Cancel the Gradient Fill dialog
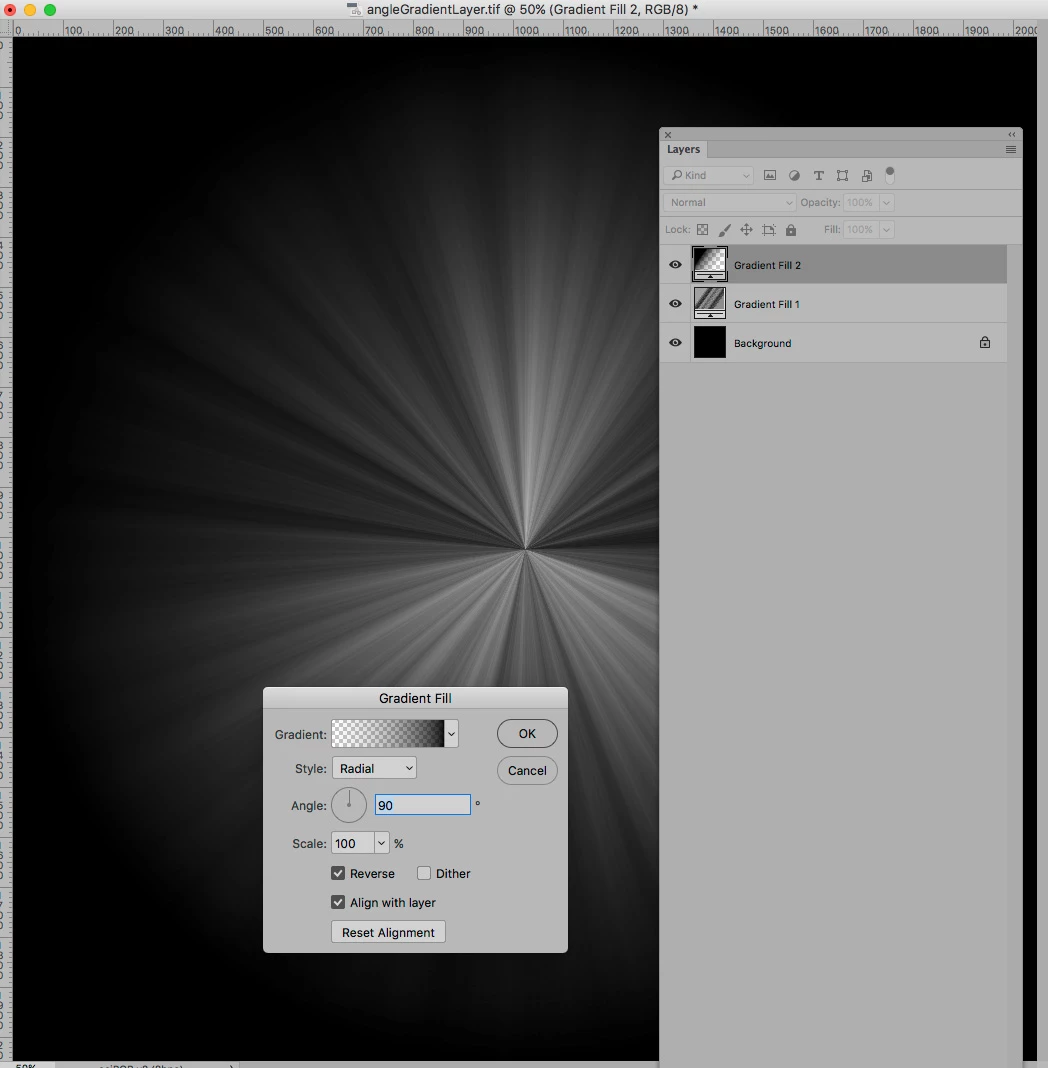 pos(527,770)
